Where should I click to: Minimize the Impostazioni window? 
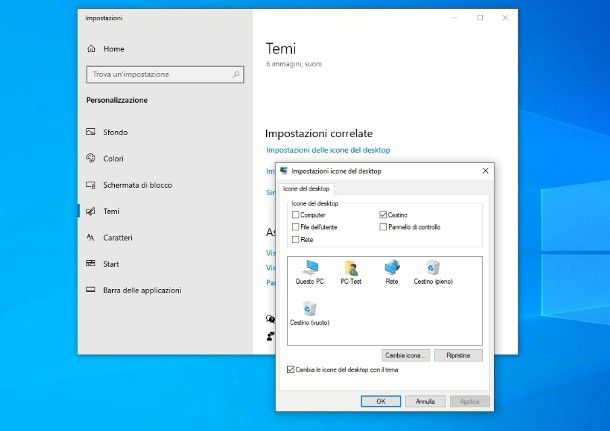(x=455, y=18)
